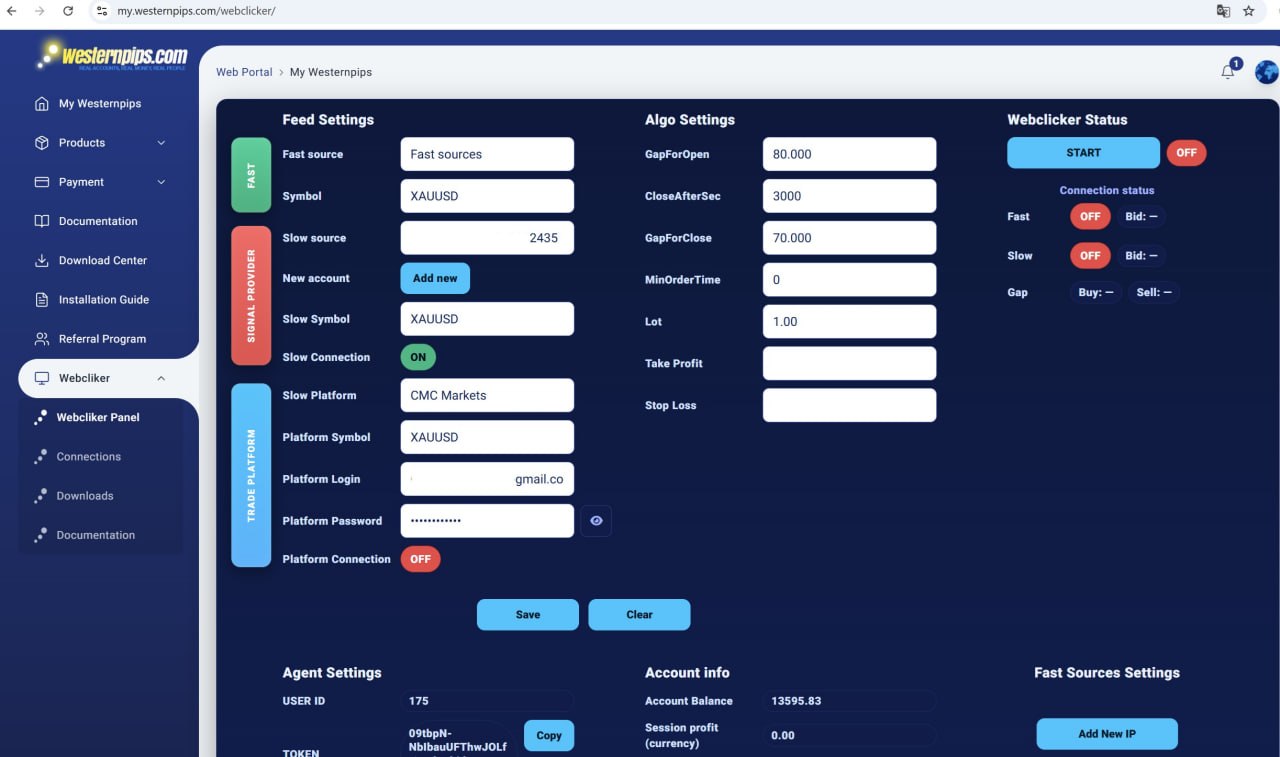
Task: Click the globe language icon
Action: [1266, 72]
